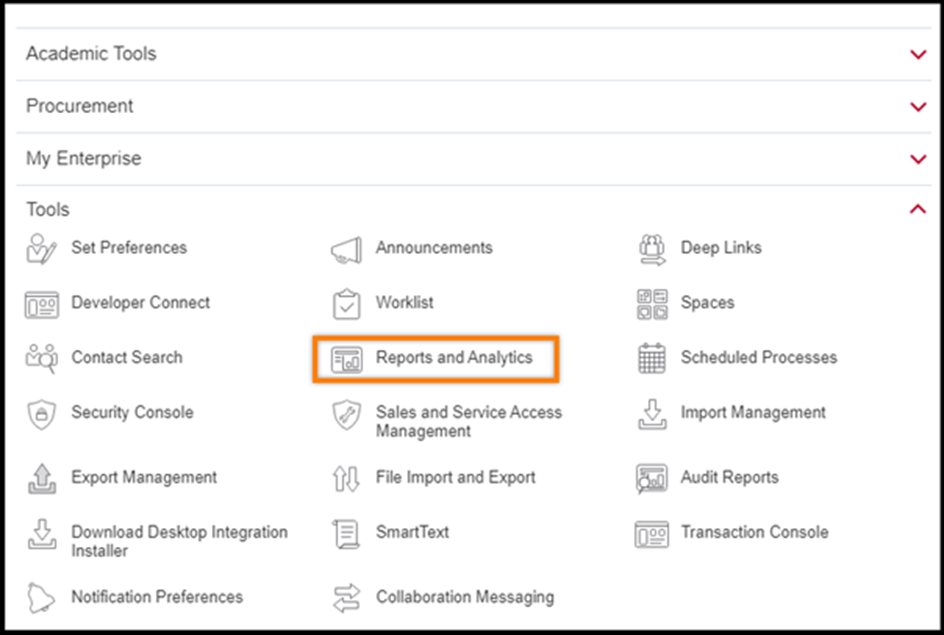This screenshot has height=635, width=944.
Task: Expand the My Enterprise section chevron
Action: pos(918,159)
